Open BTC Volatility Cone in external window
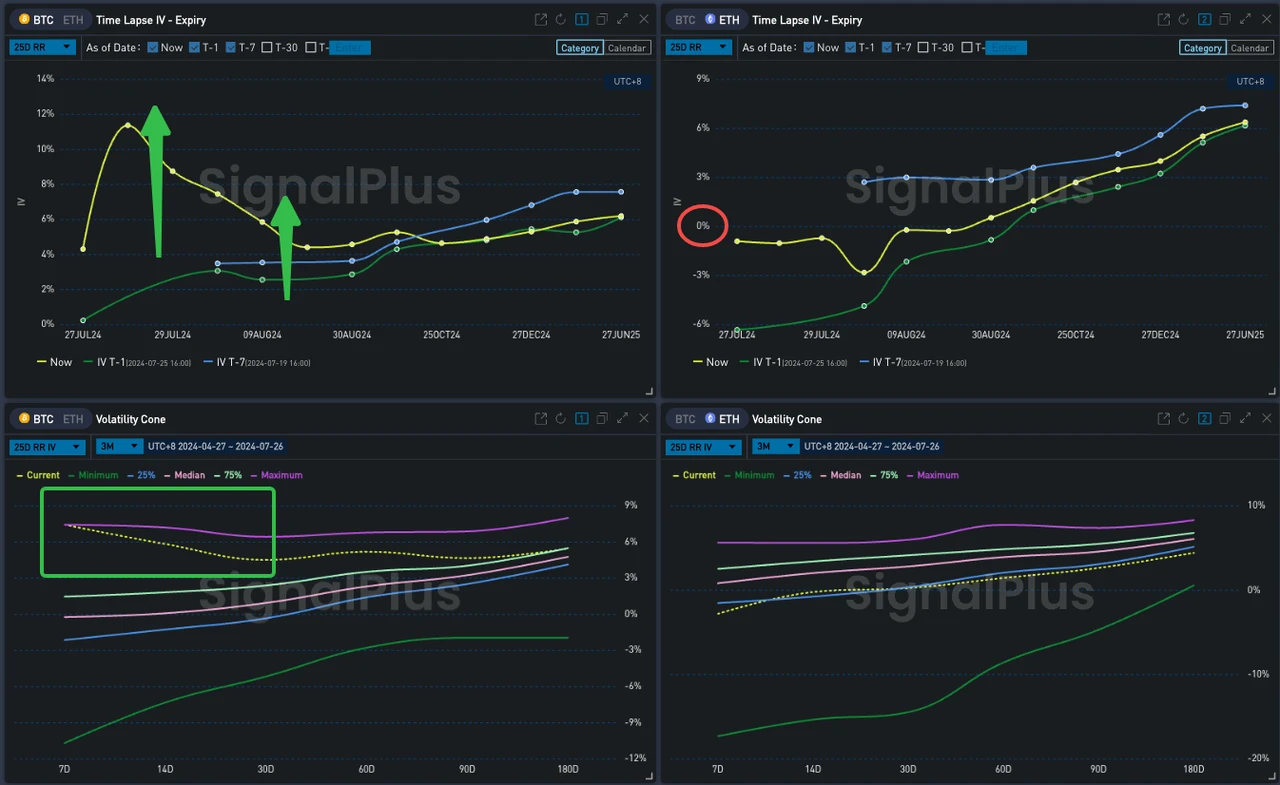The width and height of the screenshot is (1280, 785). coord(540,419)
